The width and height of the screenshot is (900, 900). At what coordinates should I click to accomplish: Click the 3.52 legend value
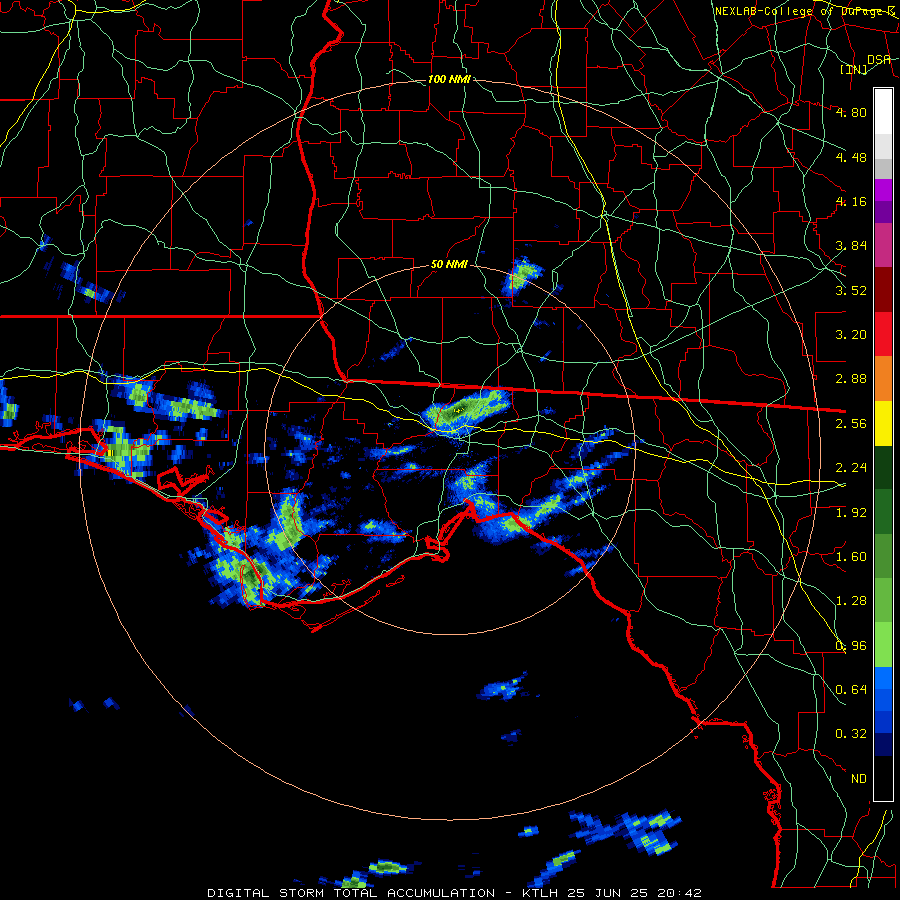tap(851, 290)
